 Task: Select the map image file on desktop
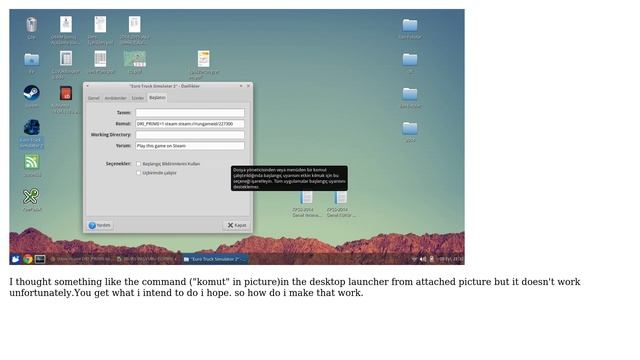(135, 59)
